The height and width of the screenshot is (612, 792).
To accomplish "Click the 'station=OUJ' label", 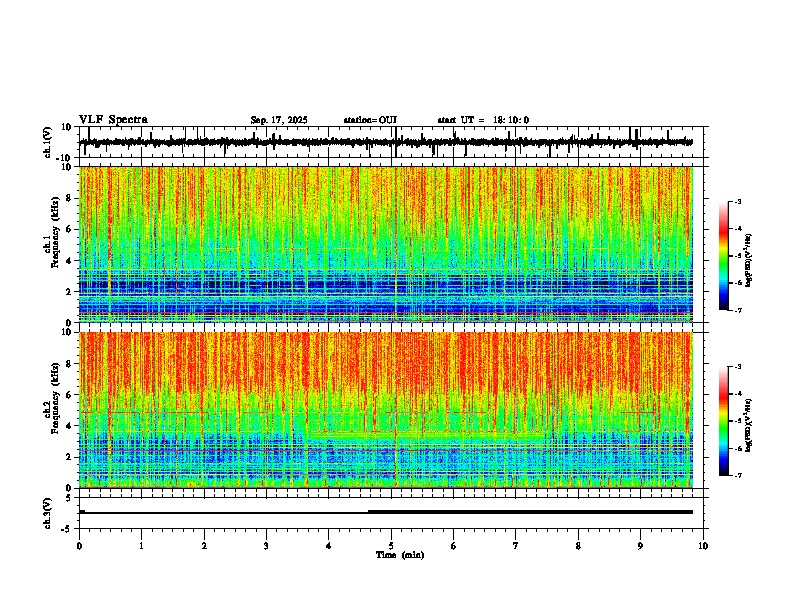I will pos(370,120).
